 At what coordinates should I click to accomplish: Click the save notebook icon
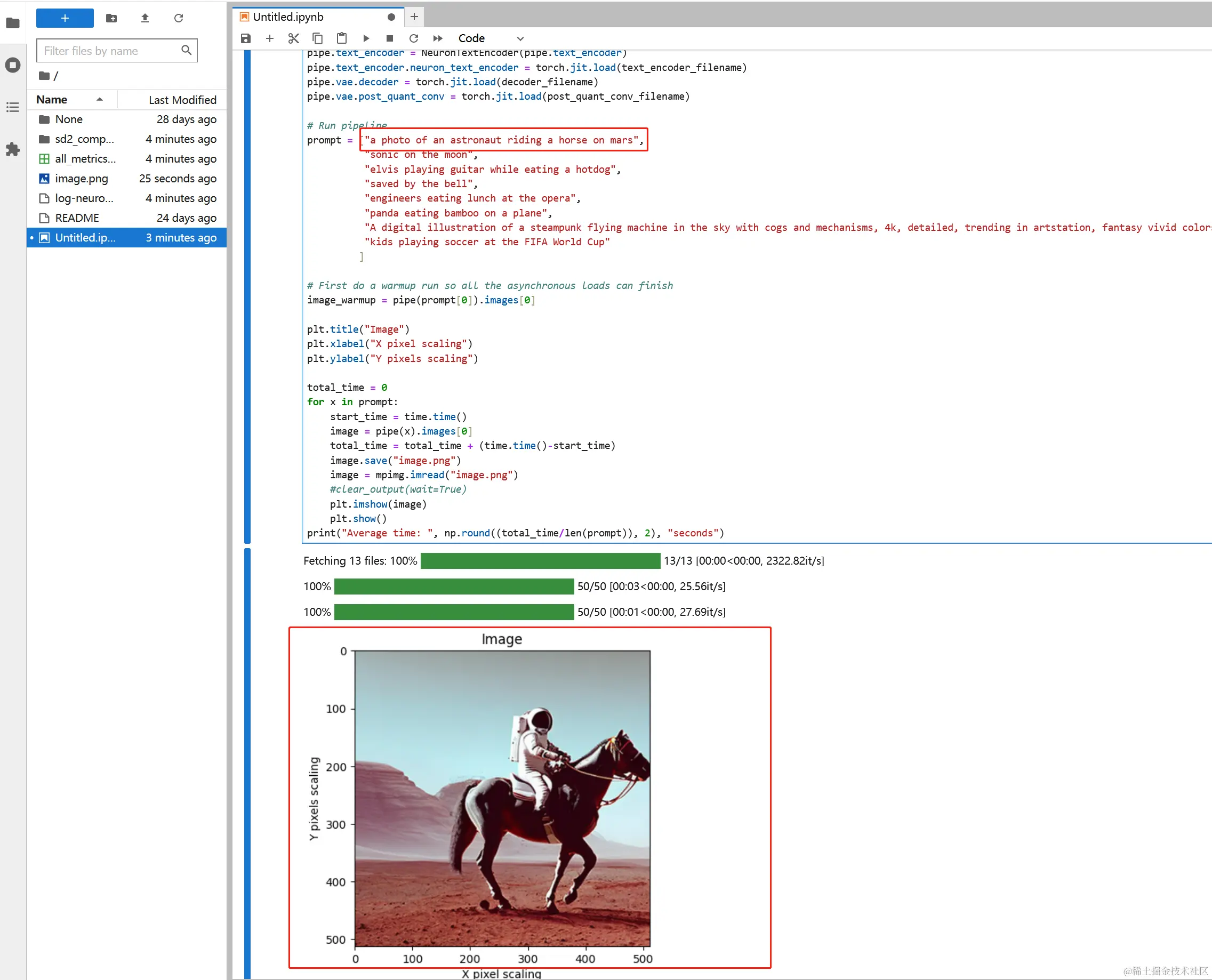pyautogui.click(x=246, y=38)
